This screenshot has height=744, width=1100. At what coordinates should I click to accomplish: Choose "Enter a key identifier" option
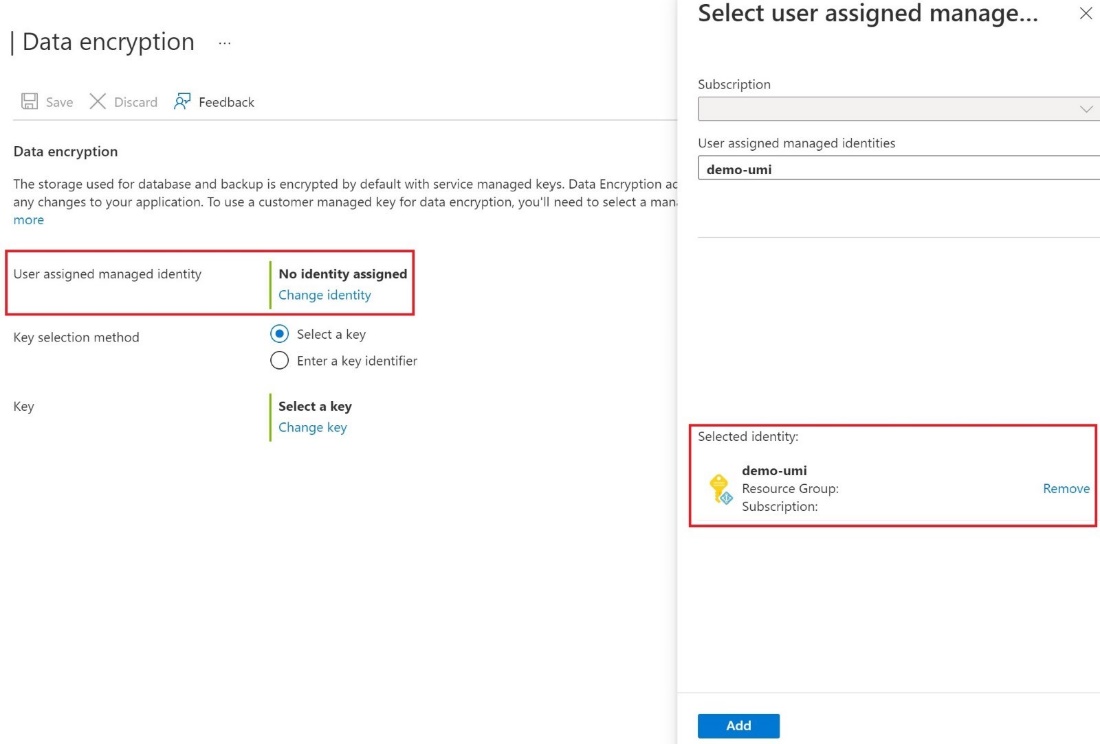tap(280, 360)
